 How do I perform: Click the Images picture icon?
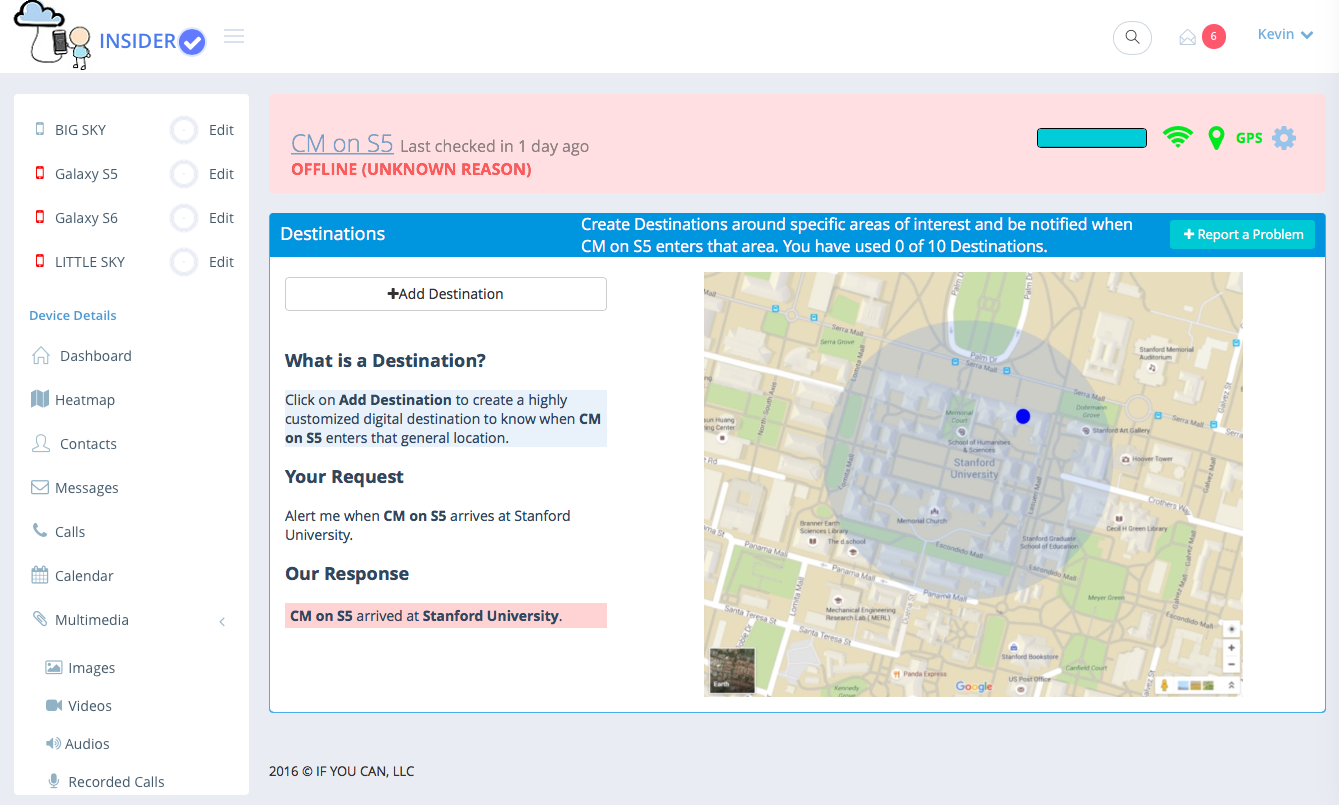[54, 667]
